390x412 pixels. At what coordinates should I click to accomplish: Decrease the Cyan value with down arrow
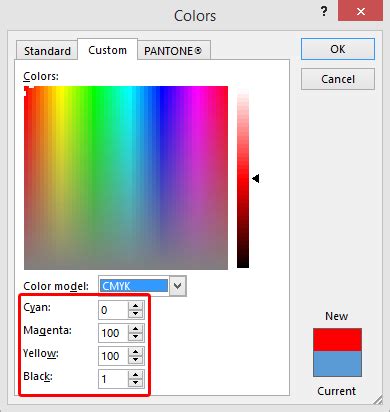coord(135,314)
